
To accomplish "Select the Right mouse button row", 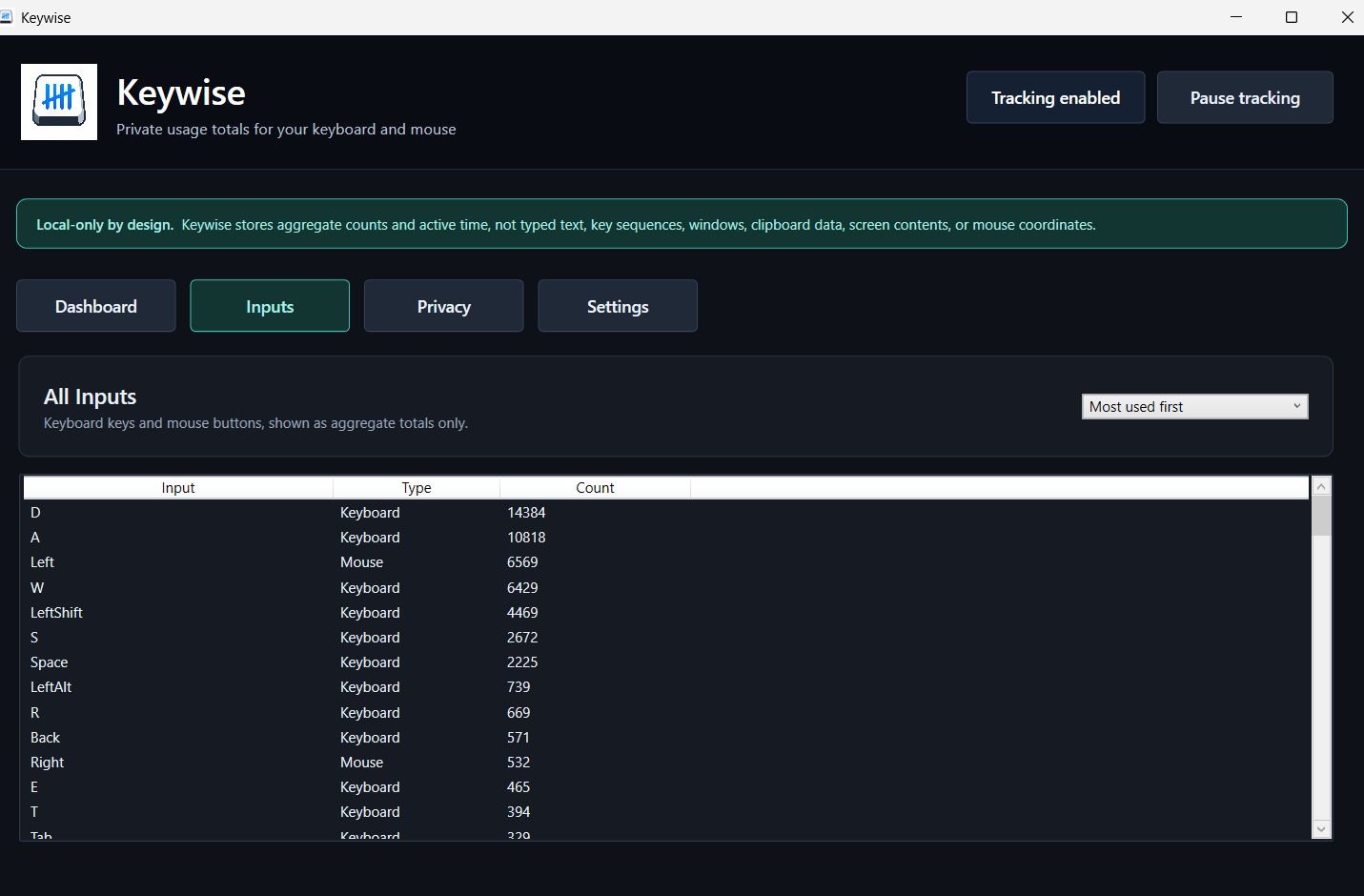I will 666,763.
